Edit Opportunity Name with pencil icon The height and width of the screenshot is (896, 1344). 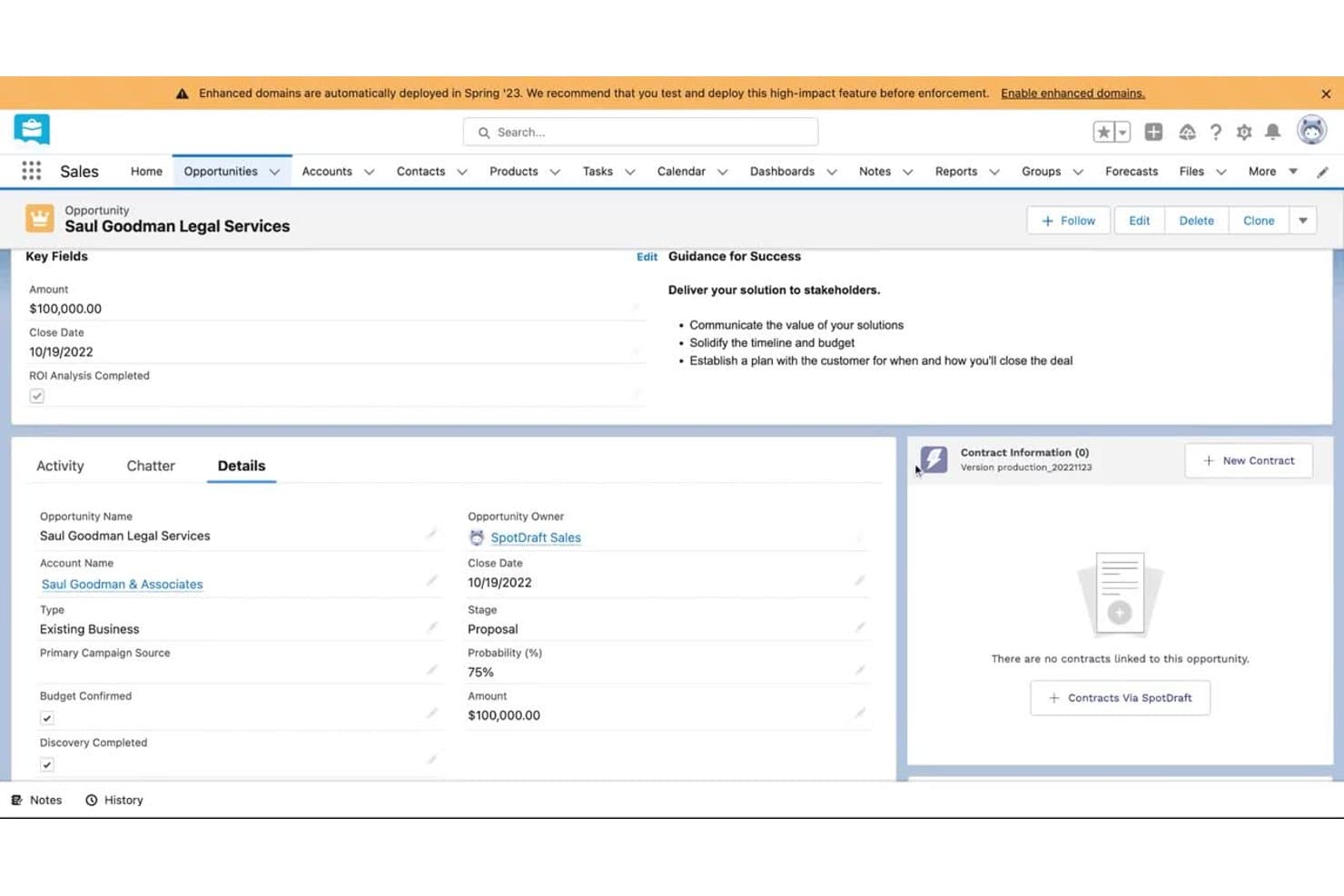tap(431, 534)
